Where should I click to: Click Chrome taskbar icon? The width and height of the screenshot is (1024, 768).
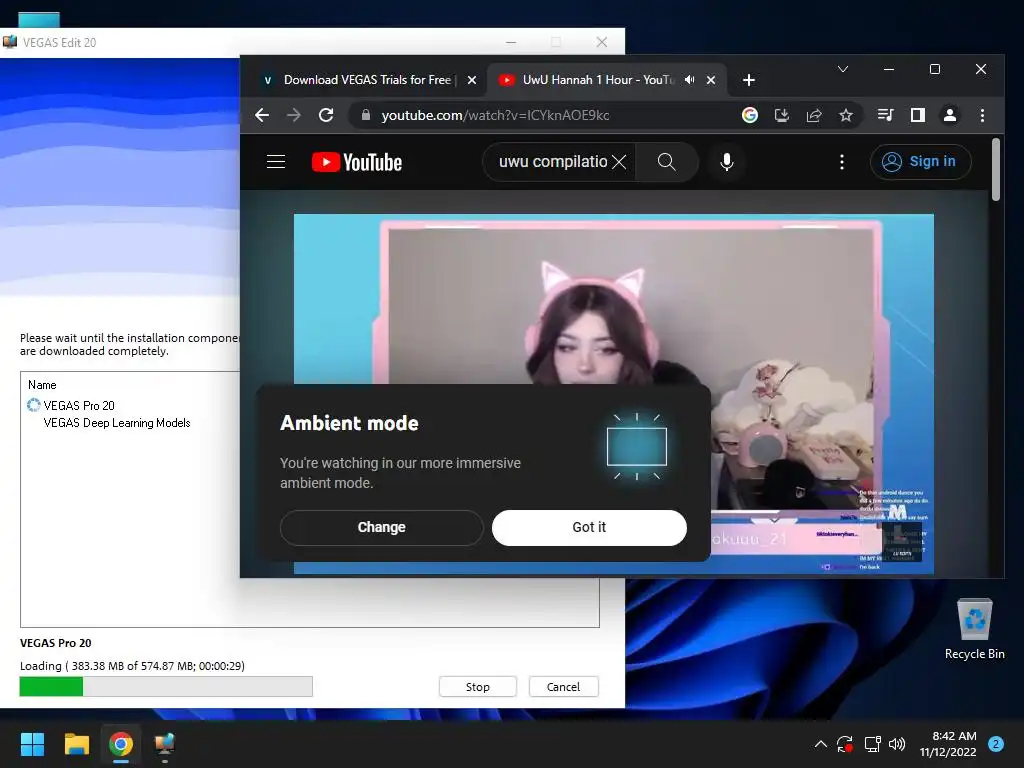click(x=121, y=744)
